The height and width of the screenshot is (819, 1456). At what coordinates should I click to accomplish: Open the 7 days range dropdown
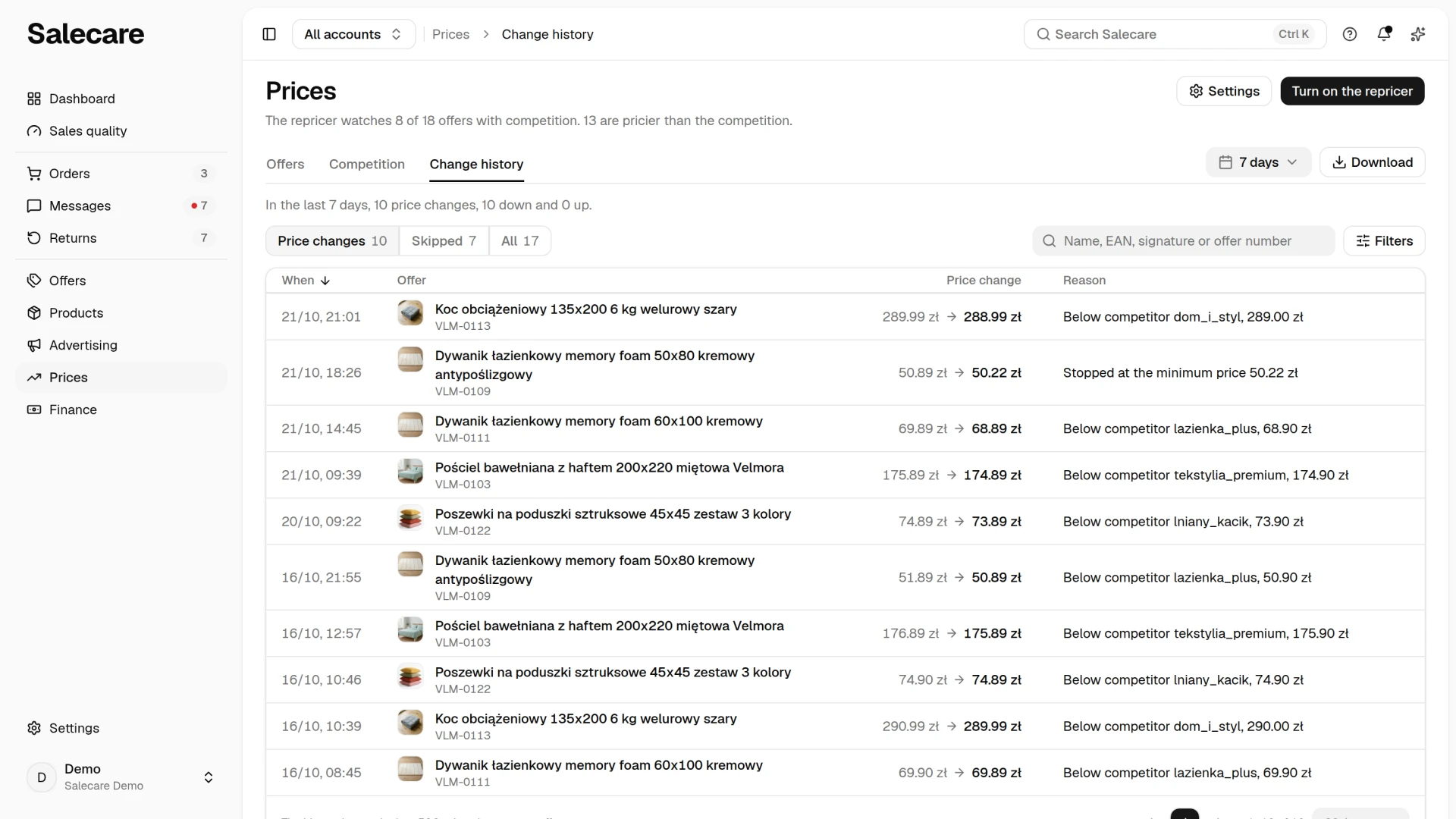[1258, 162]
